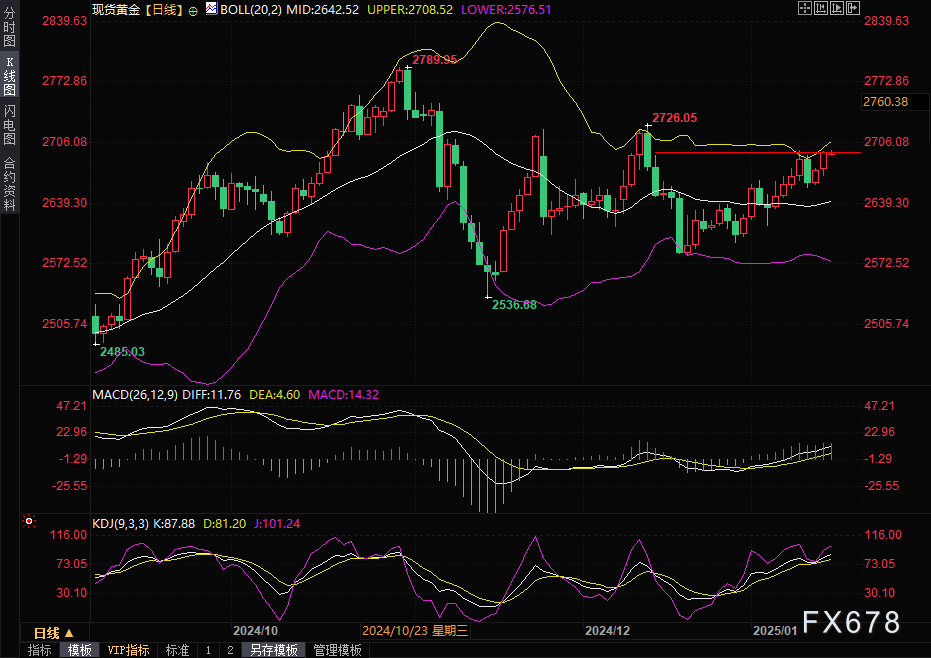Select template number 1
This screenshot has width=931, height=658.
pyautogui.click(x=208, y=650)
